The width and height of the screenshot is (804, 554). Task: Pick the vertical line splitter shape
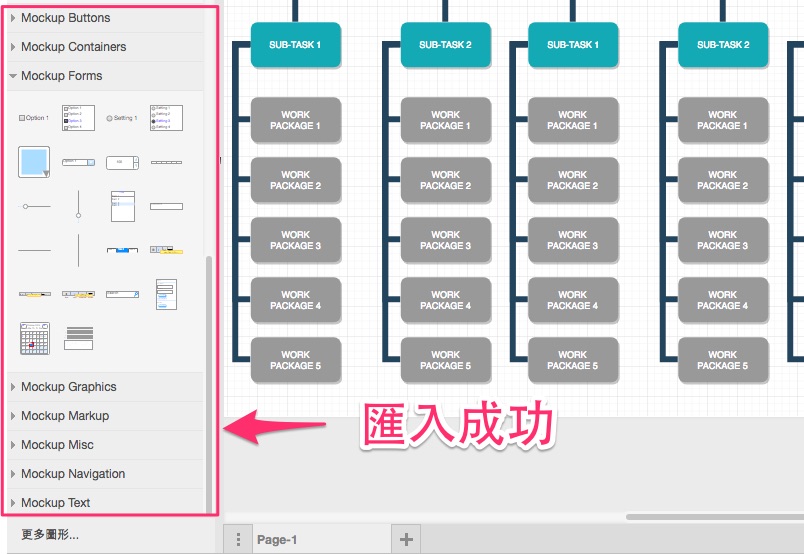click(x=78, y=250)
